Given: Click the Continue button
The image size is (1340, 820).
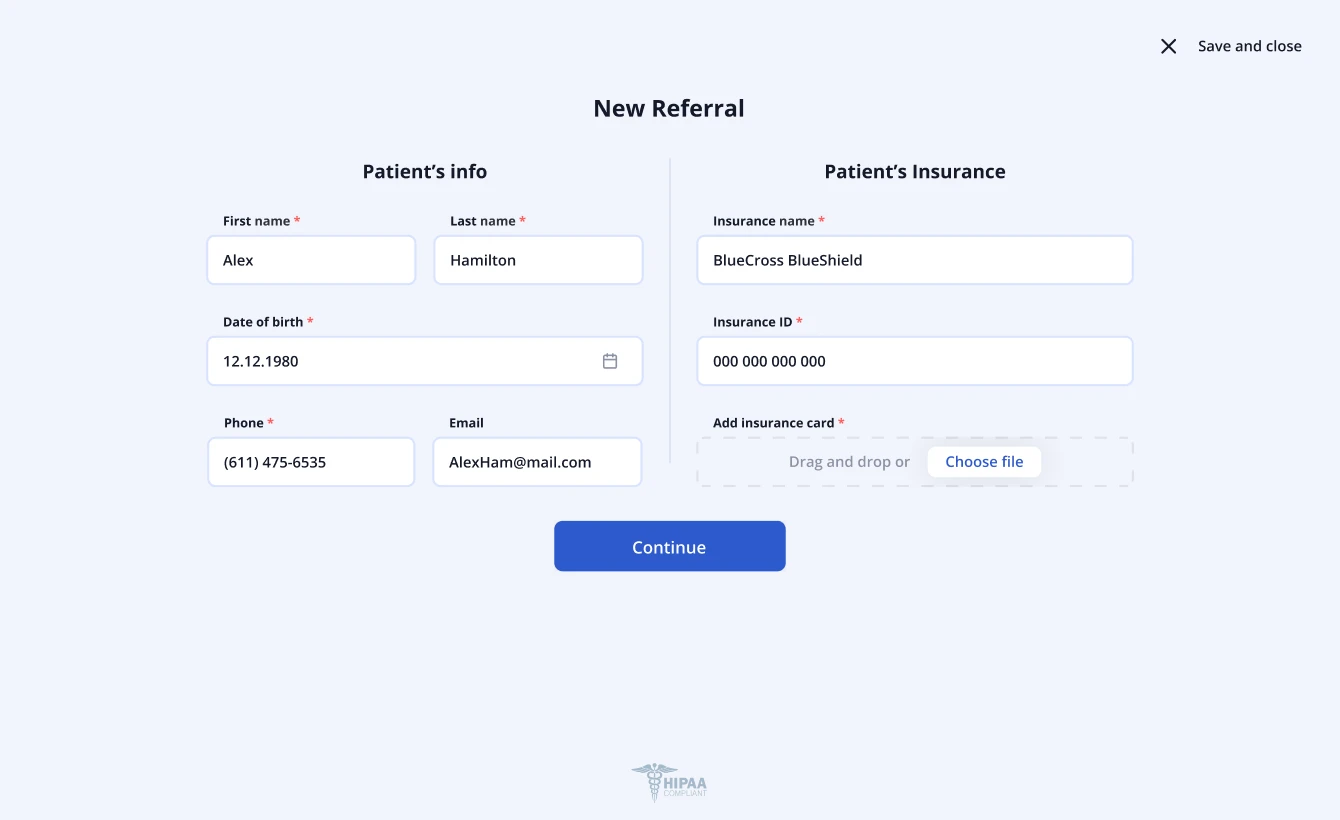Looking at the screenshot, I should tap(669, 546).
